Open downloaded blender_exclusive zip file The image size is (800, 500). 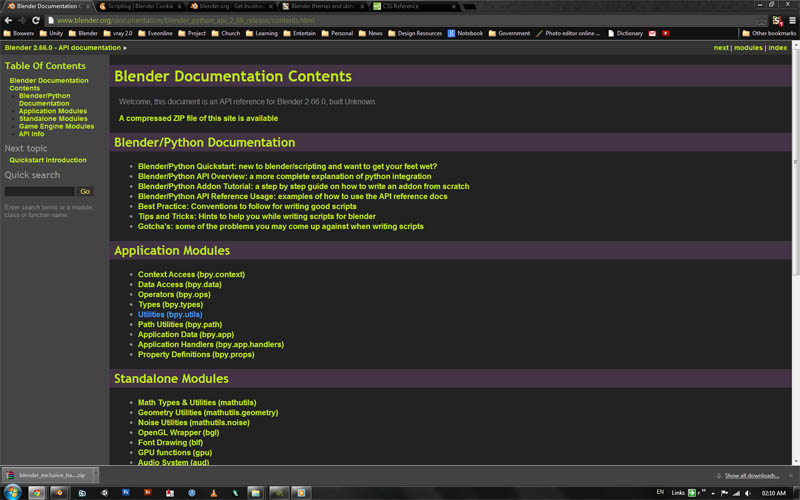[47, 475]
